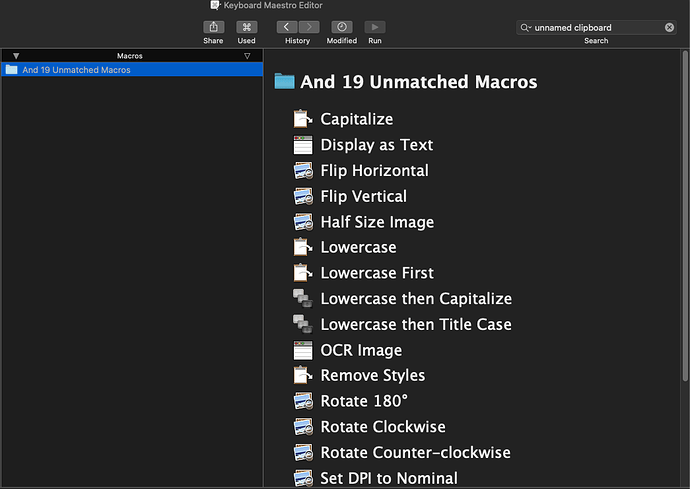Click the Remove Styles clipboard icon
This screenshot has width=690, height=489.
click(303, 375)
